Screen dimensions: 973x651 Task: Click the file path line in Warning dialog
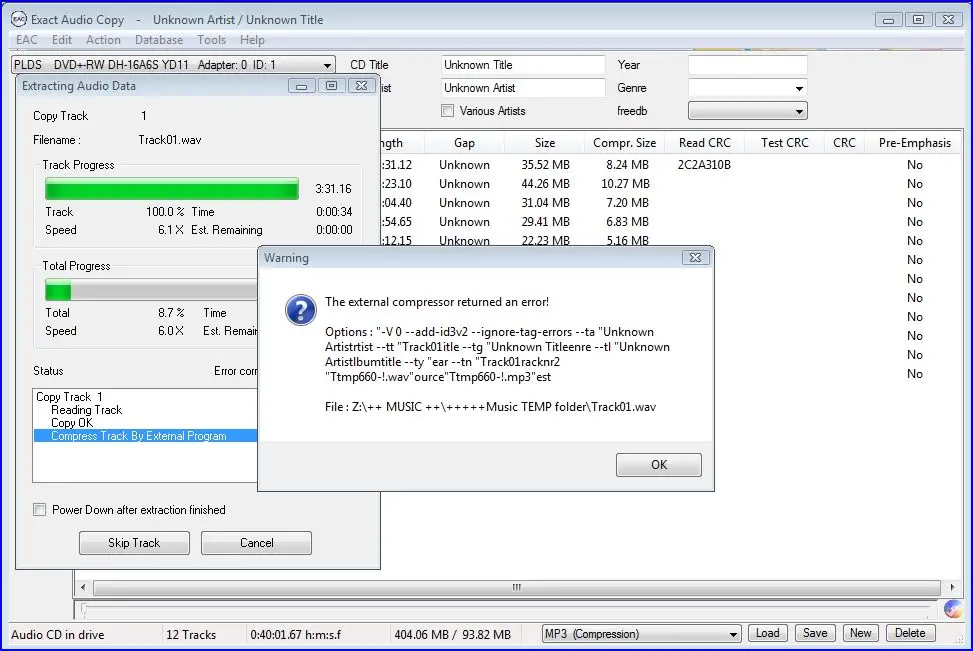pos(490,407)
